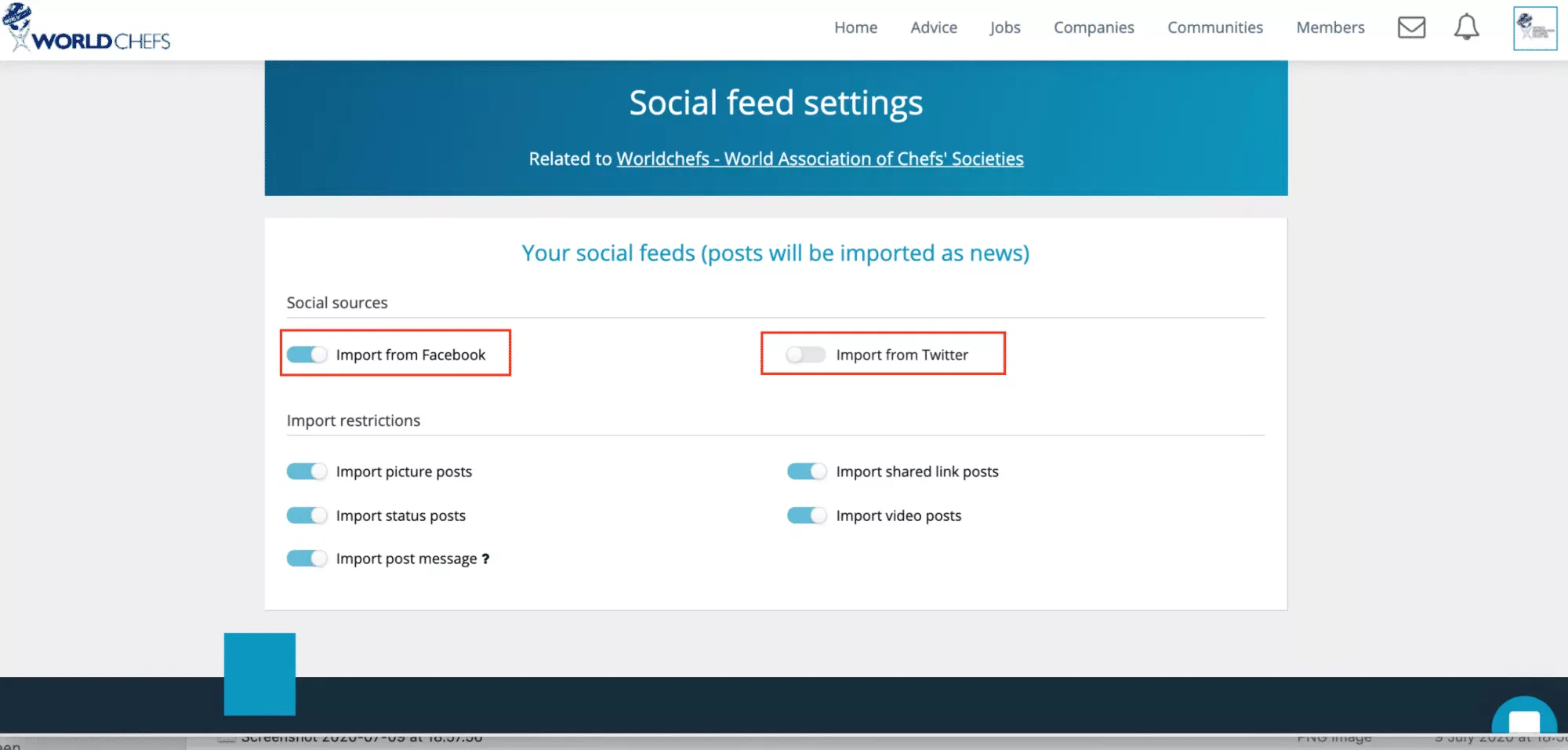Switch off Import post message

click(x=307, y=559)
